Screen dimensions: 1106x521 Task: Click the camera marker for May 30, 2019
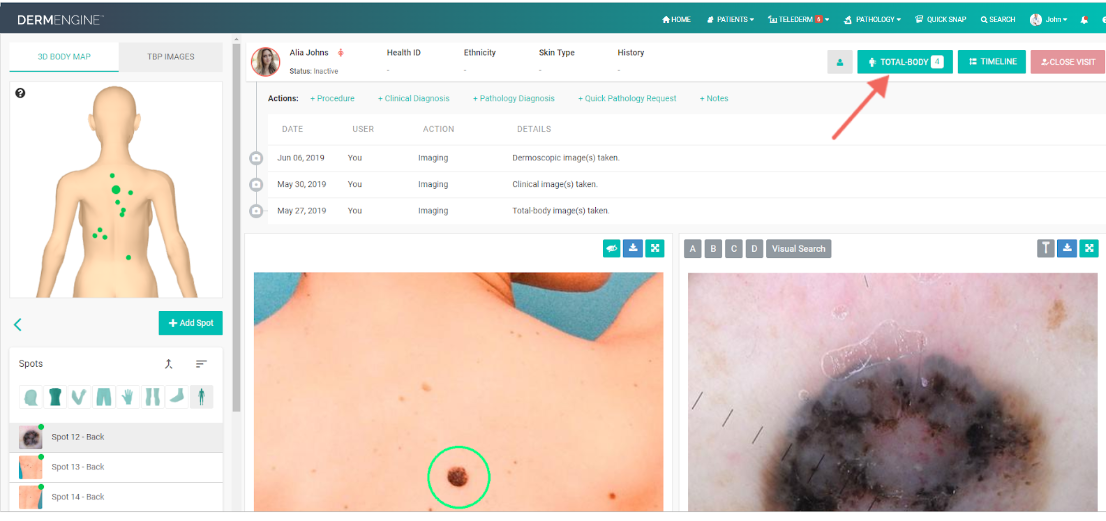pos(256,184)
